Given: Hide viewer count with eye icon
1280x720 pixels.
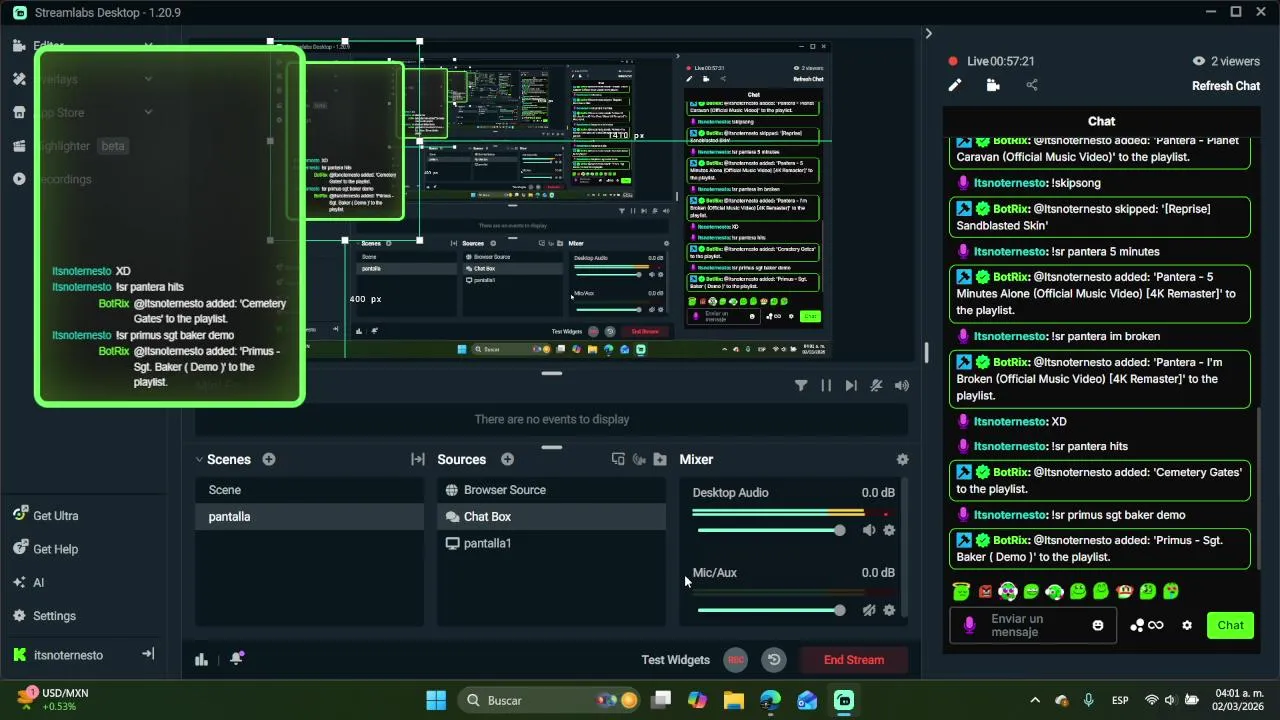Looking at the screenshot, I should point(1198,61).
